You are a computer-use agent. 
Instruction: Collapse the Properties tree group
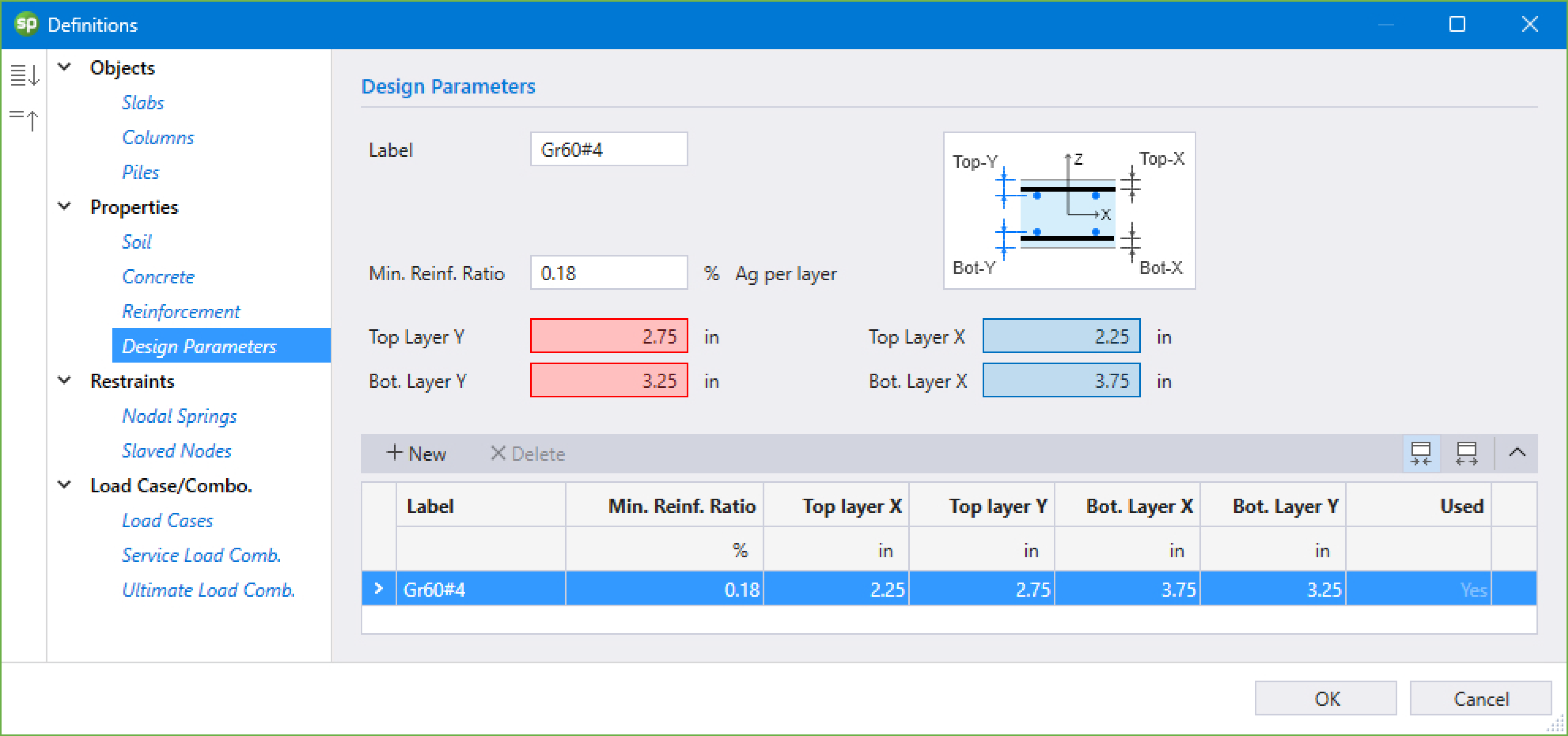coord(65,206)
